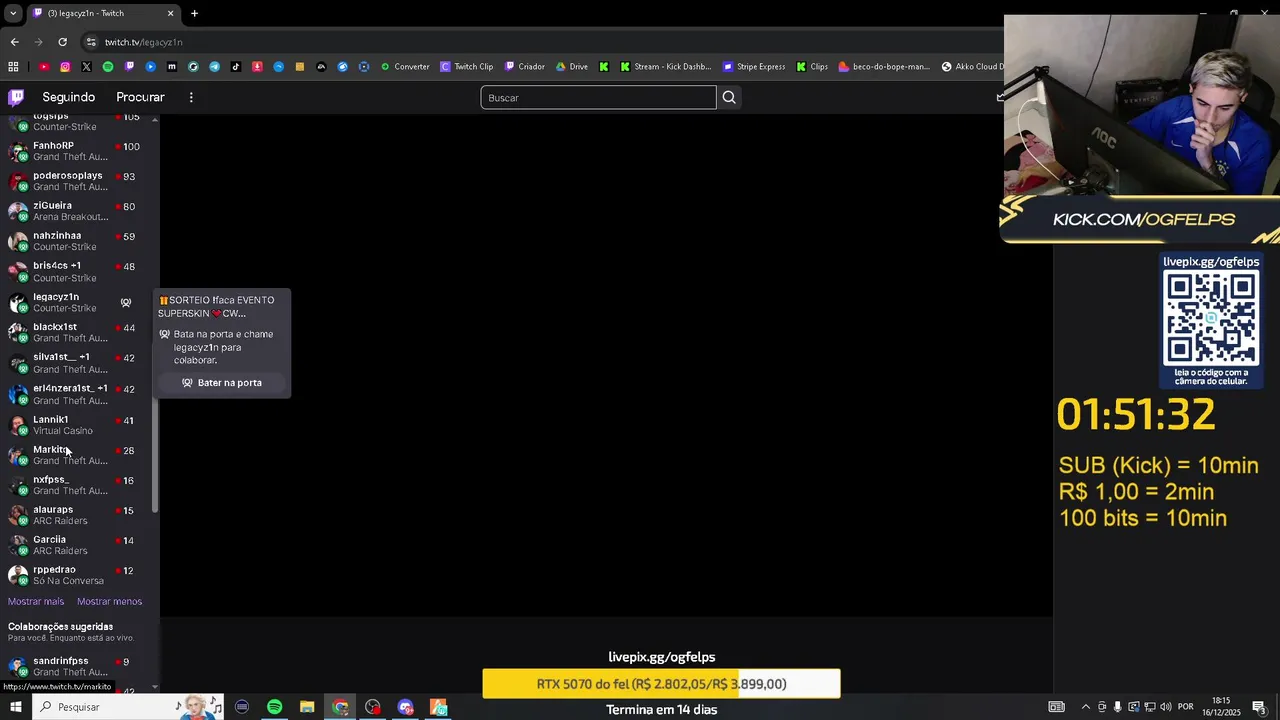Screen dimensions: 1280x720
Task: Open poderosoplays channel in sidebar
Action: 78,181
